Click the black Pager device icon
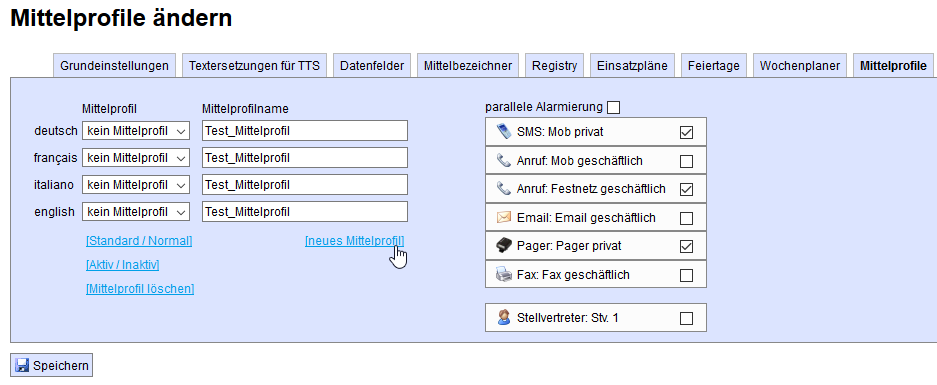This screenshot has height=385, width=937. 504,246
